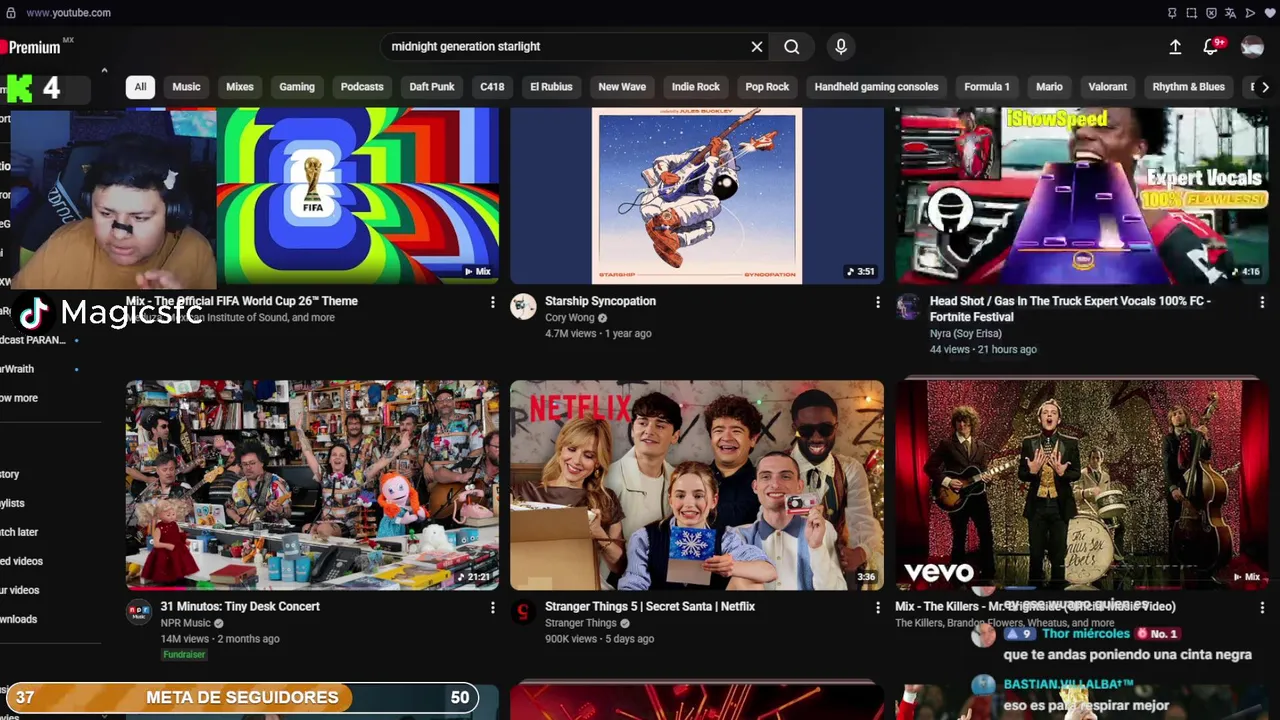Filter by the C418 chip
Screen dimensions: 1280x720
pyautogui.click(x=492, y=87)
